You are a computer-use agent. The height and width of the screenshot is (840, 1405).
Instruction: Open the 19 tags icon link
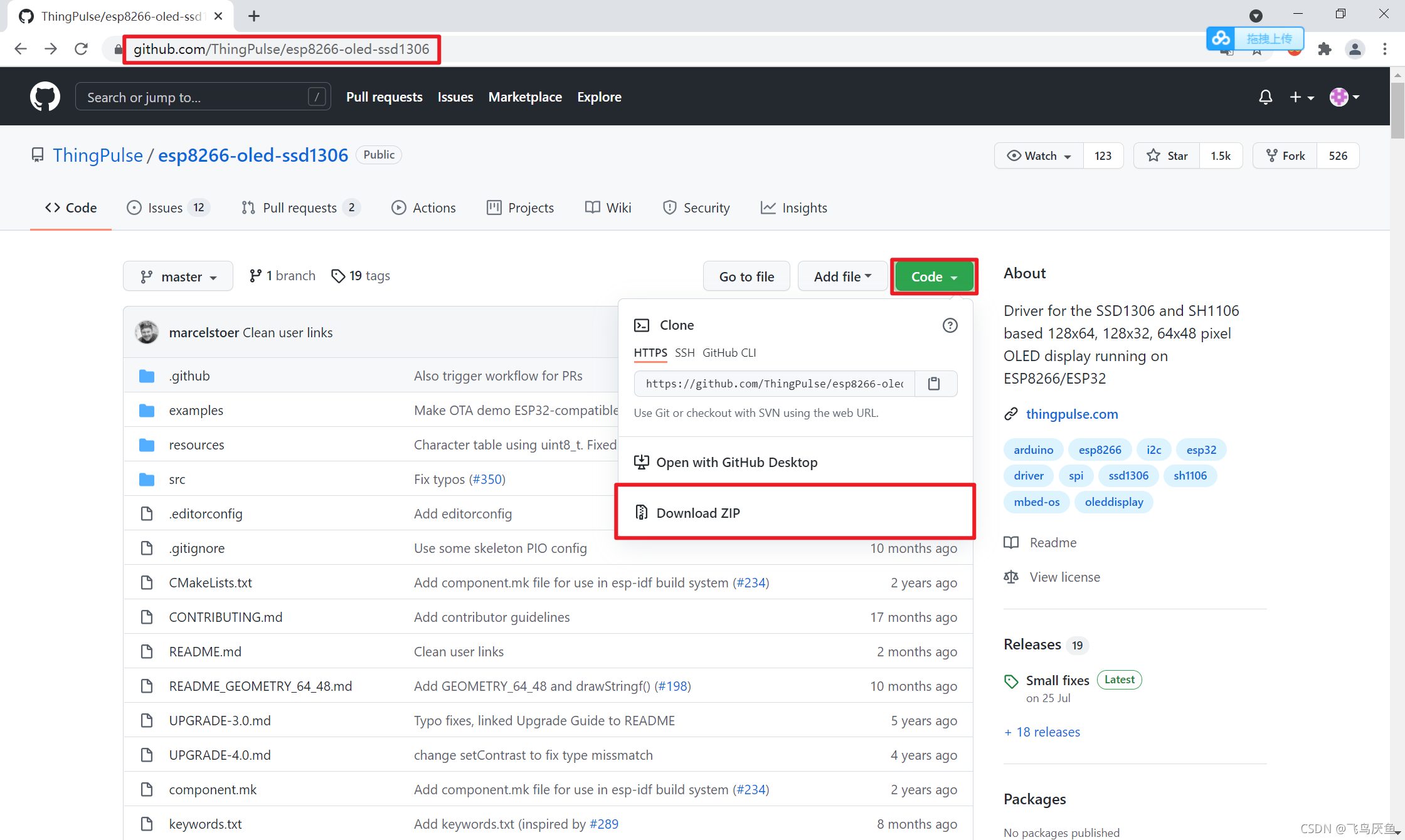[361, 276]
